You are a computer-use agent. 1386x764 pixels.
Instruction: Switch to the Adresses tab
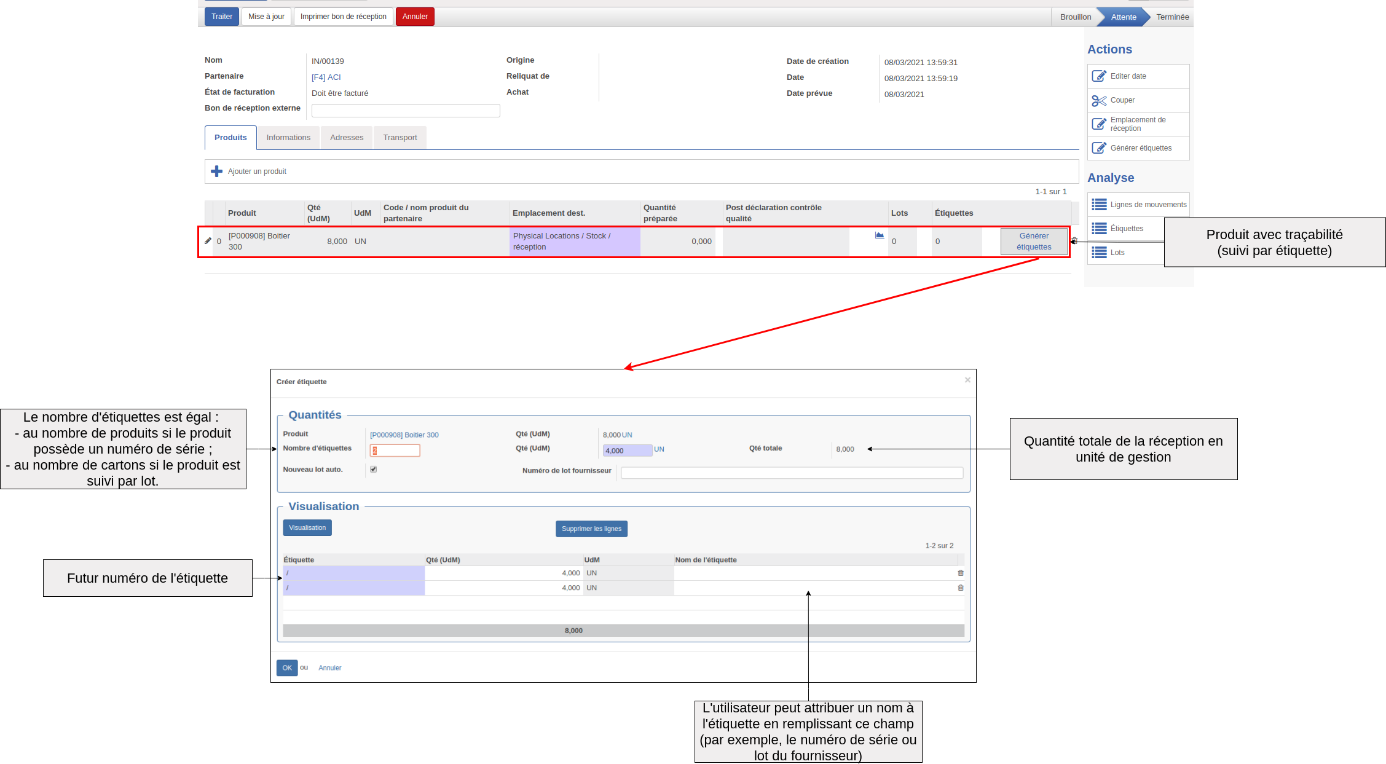tap(347, 137)
